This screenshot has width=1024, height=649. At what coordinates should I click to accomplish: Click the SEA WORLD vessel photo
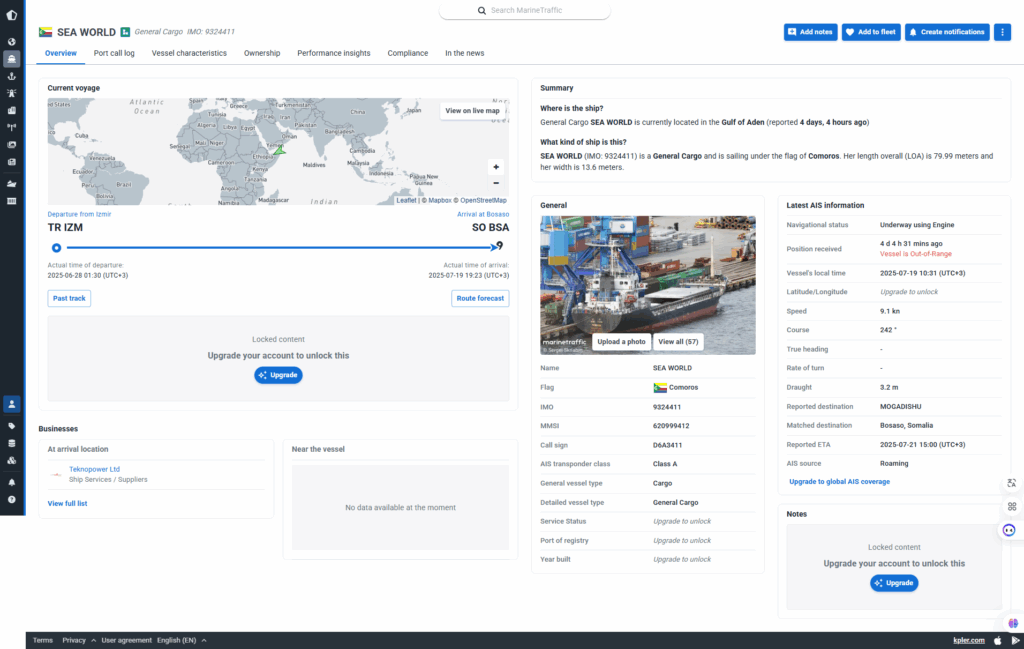pos(648,285)
